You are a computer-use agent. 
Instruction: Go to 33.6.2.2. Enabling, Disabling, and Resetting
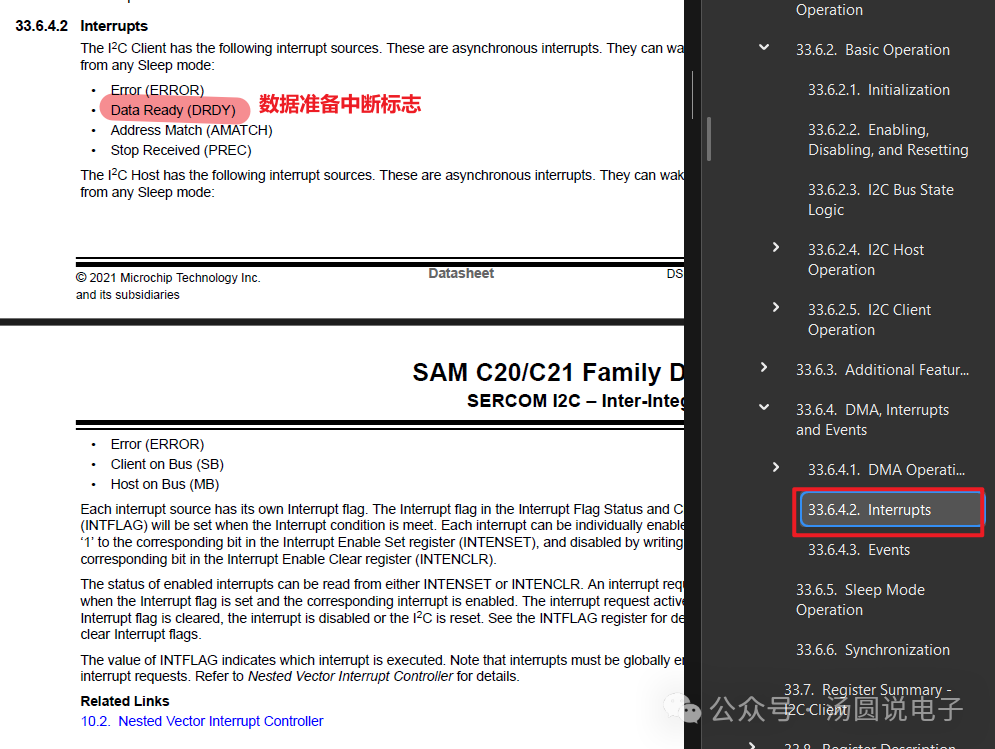pyautogui.click(x=888, y=140)
